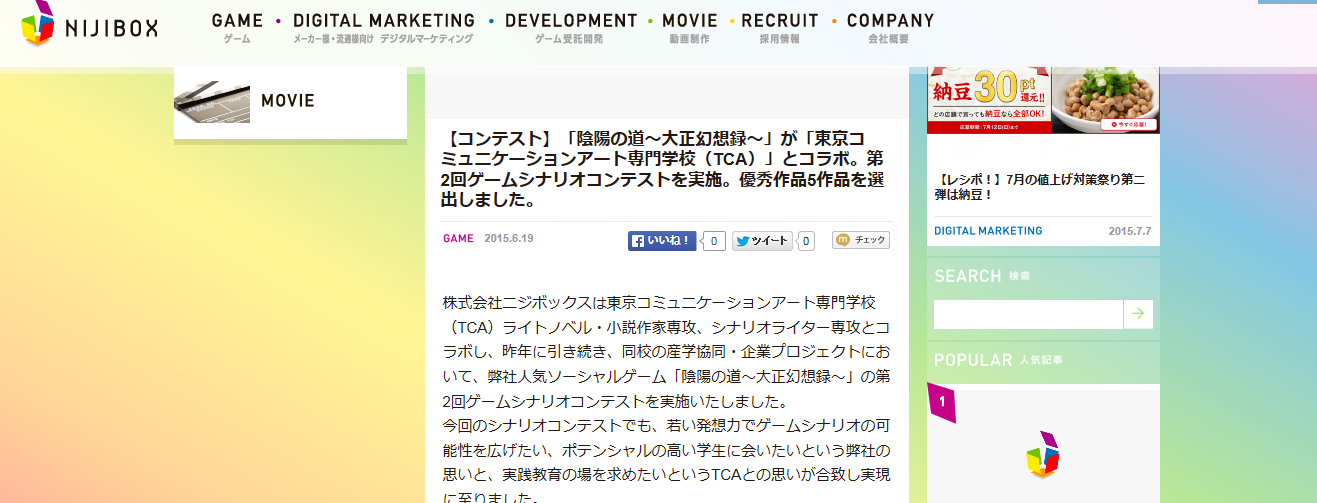Click the Facebook いいね！ button
The image size is (1317, 503).
(x=662, y=240)
